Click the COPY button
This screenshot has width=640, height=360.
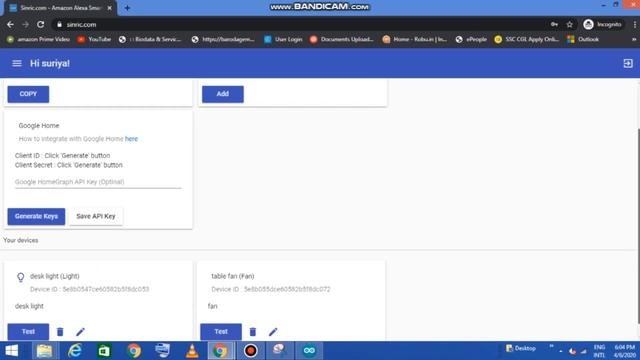[28, 94]
